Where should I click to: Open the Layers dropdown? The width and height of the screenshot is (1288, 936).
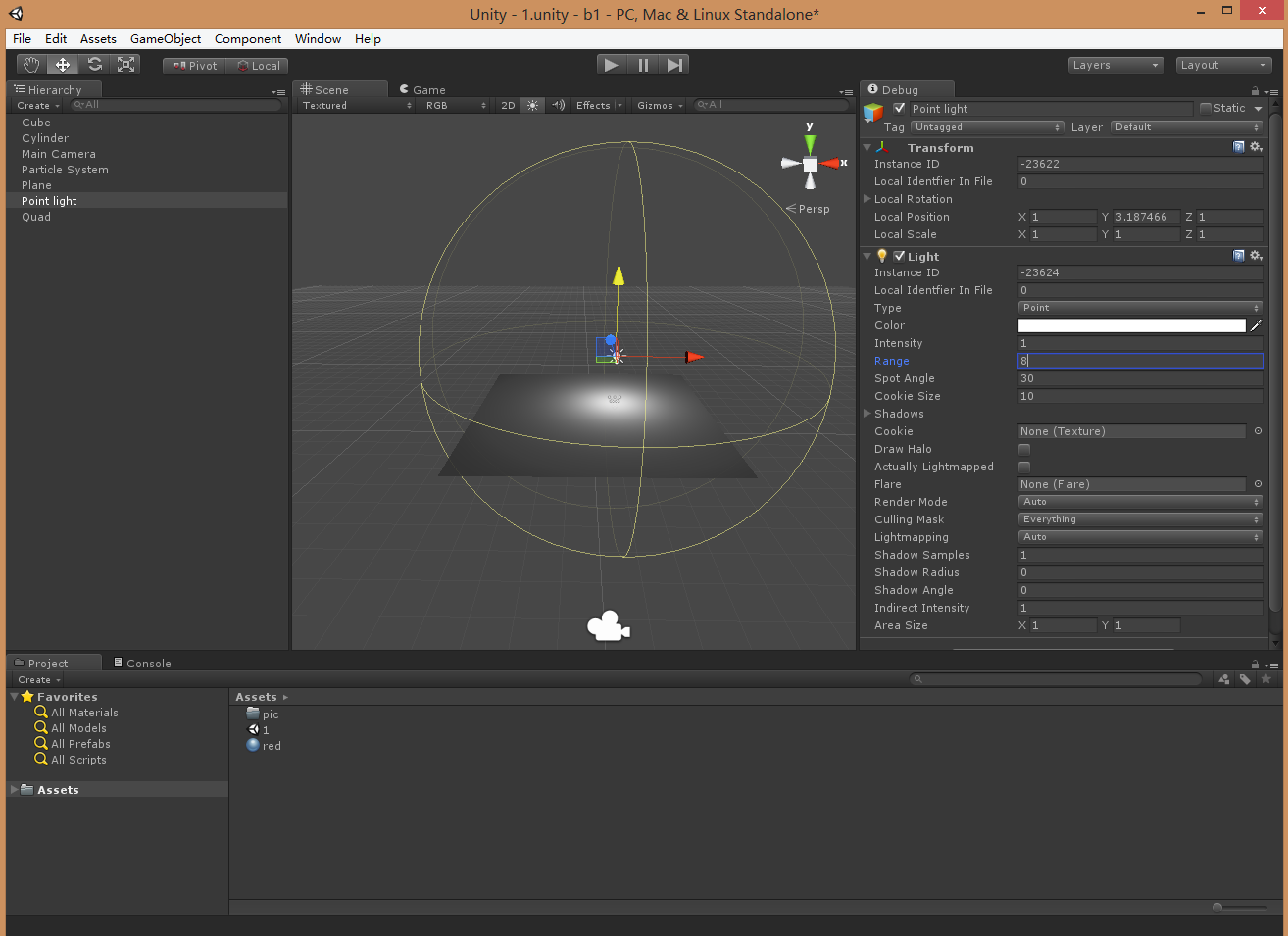(1115, 65)
